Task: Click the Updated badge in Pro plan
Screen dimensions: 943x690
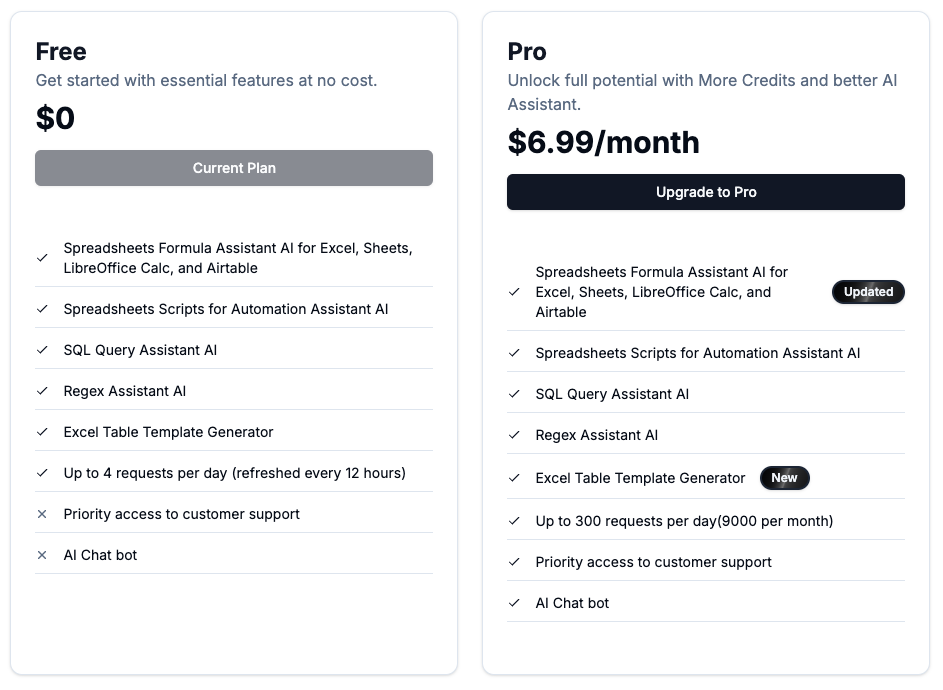Action: [x=868, y=292]
